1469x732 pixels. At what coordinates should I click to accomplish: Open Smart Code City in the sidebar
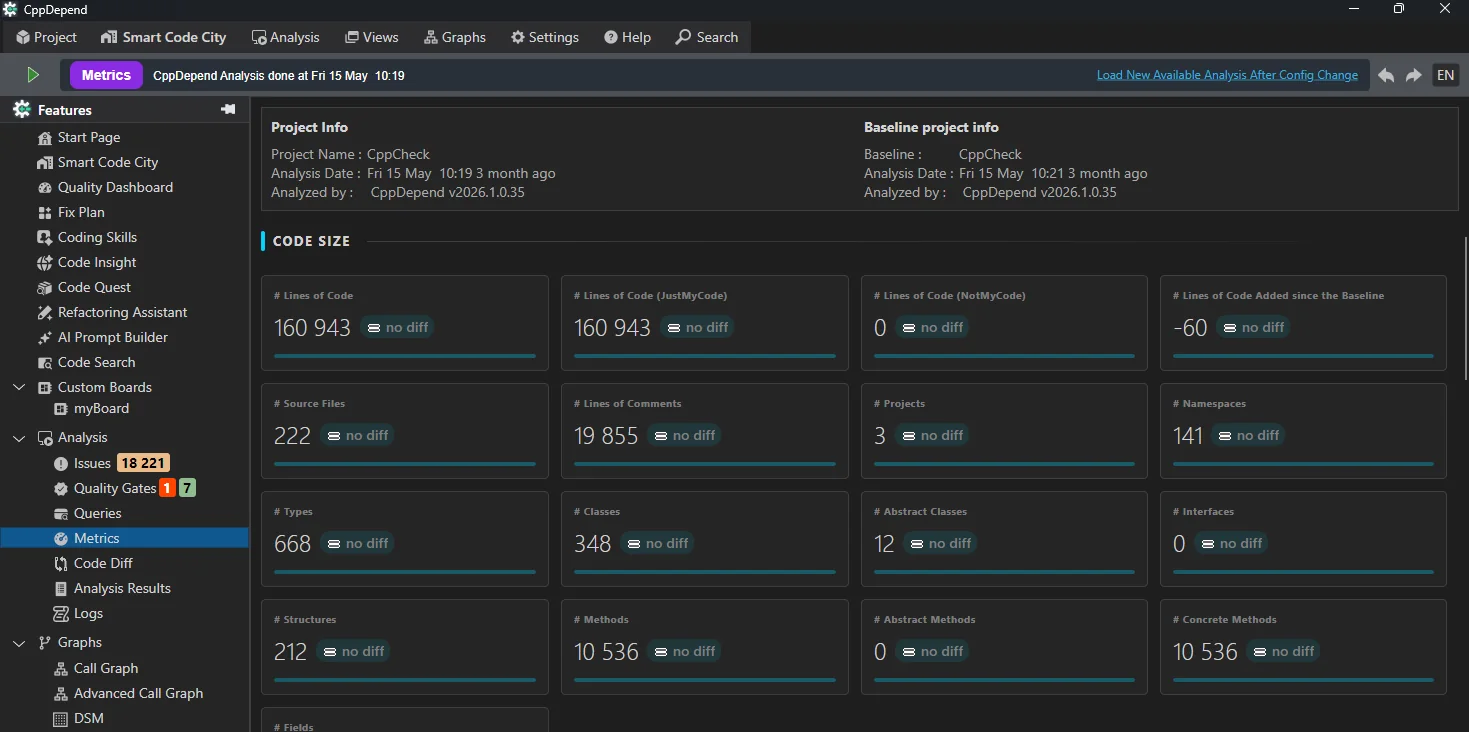108,162
